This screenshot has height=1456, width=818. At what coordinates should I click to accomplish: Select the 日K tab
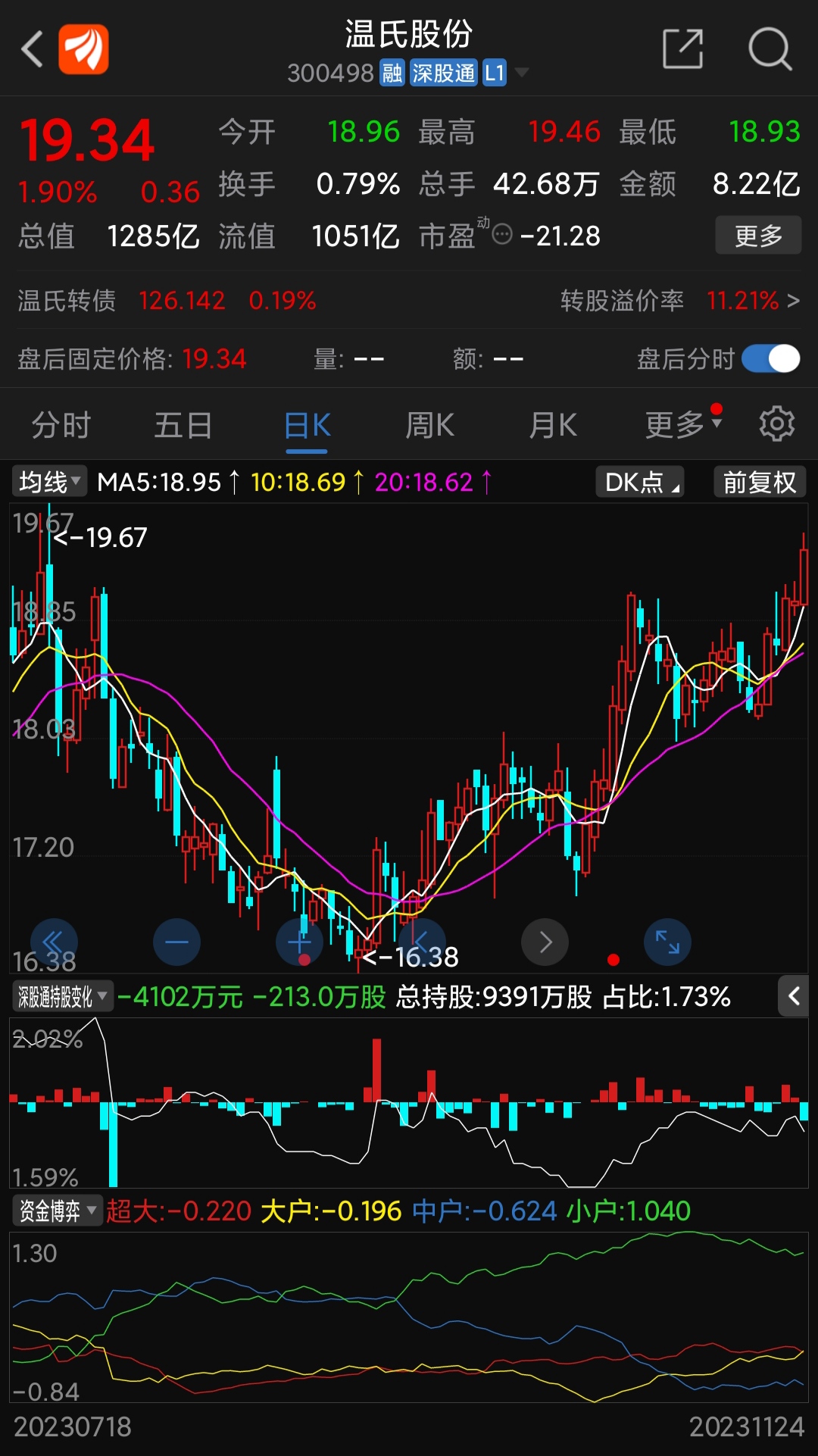pos(307,425)
